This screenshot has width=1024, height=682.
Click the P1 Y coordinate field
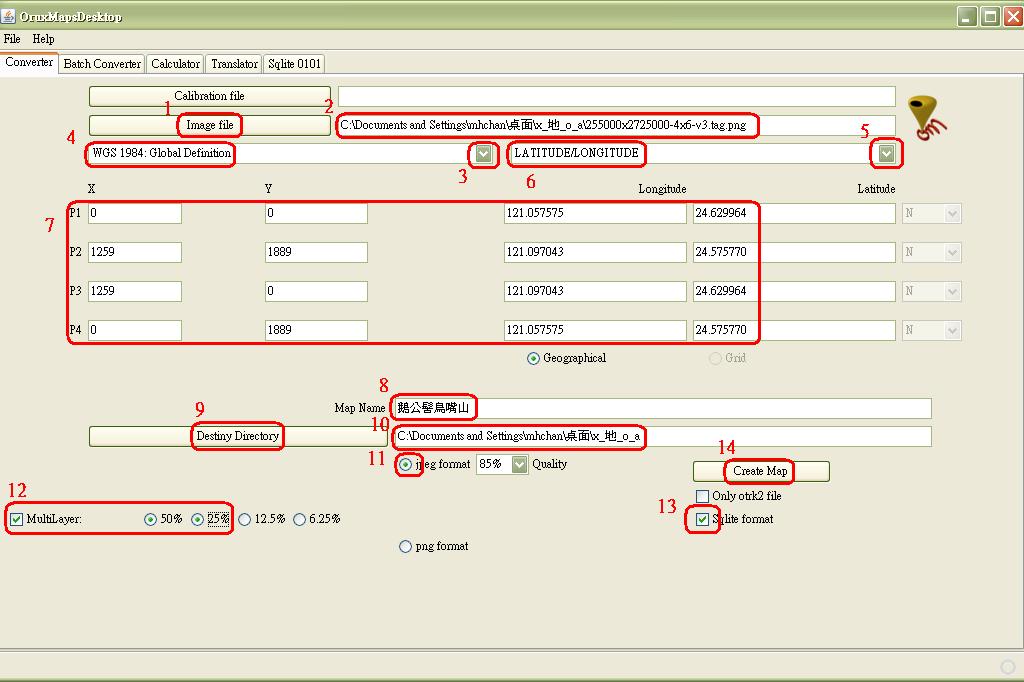click(316, 213)
